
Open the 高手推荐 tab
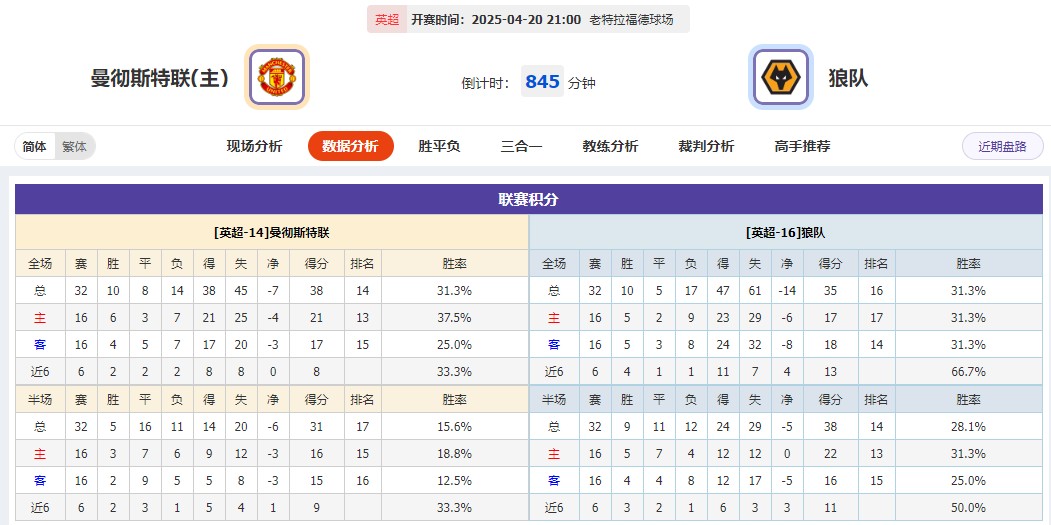tap(802, 146)
